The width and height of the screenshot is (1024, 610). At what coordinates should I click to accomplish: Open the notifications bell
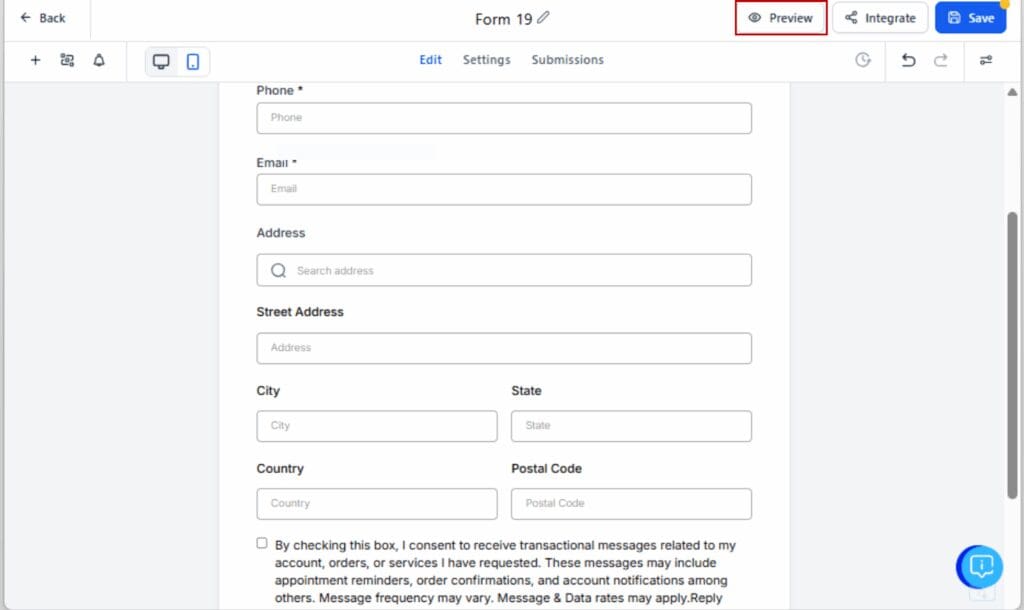coord(98,60)
